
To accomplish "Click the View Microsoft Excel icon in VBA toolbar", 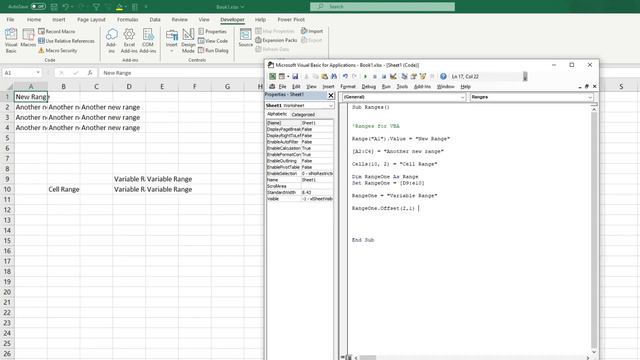I will coord(272,76).
